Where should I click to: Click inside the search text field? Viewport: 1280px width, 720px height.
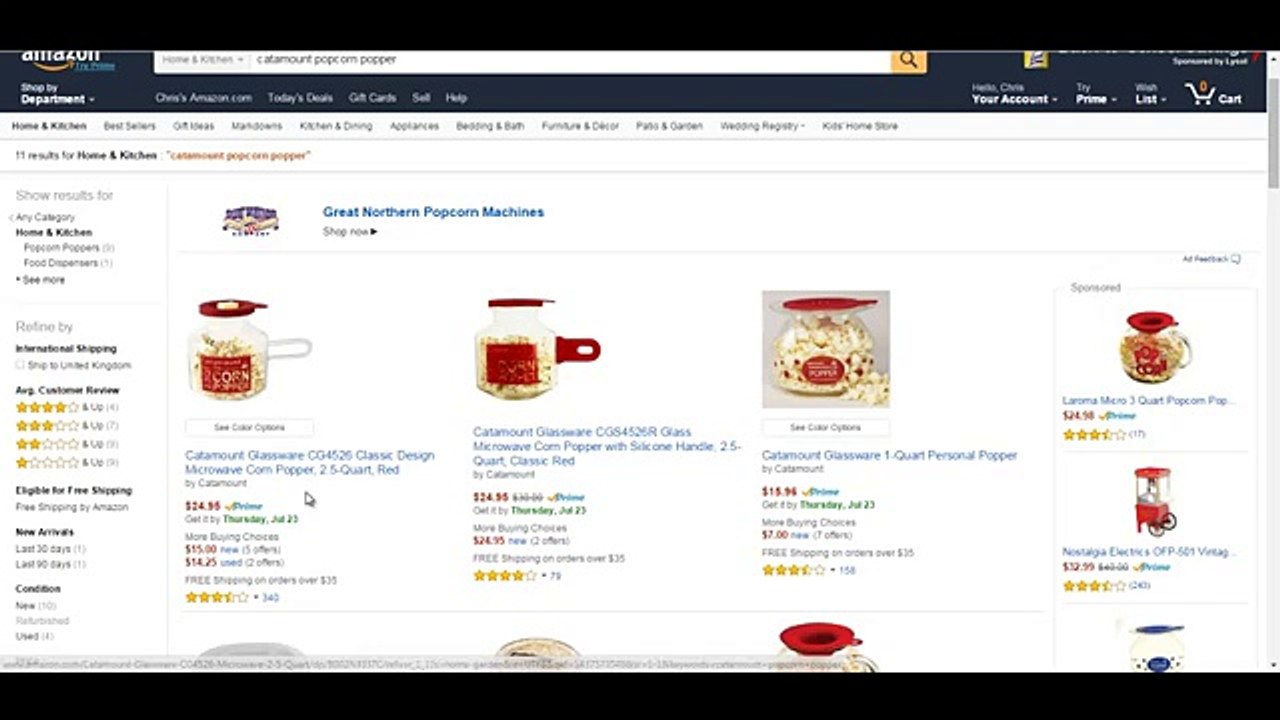click(570, 60)
